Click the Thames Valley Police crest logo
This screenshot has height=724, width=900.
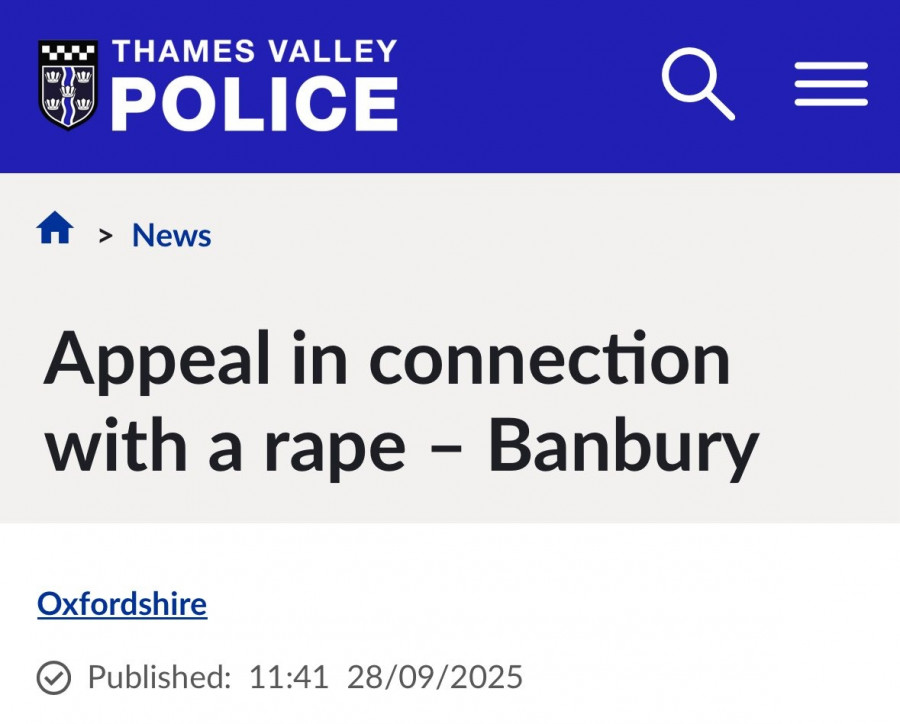point(68,86)
